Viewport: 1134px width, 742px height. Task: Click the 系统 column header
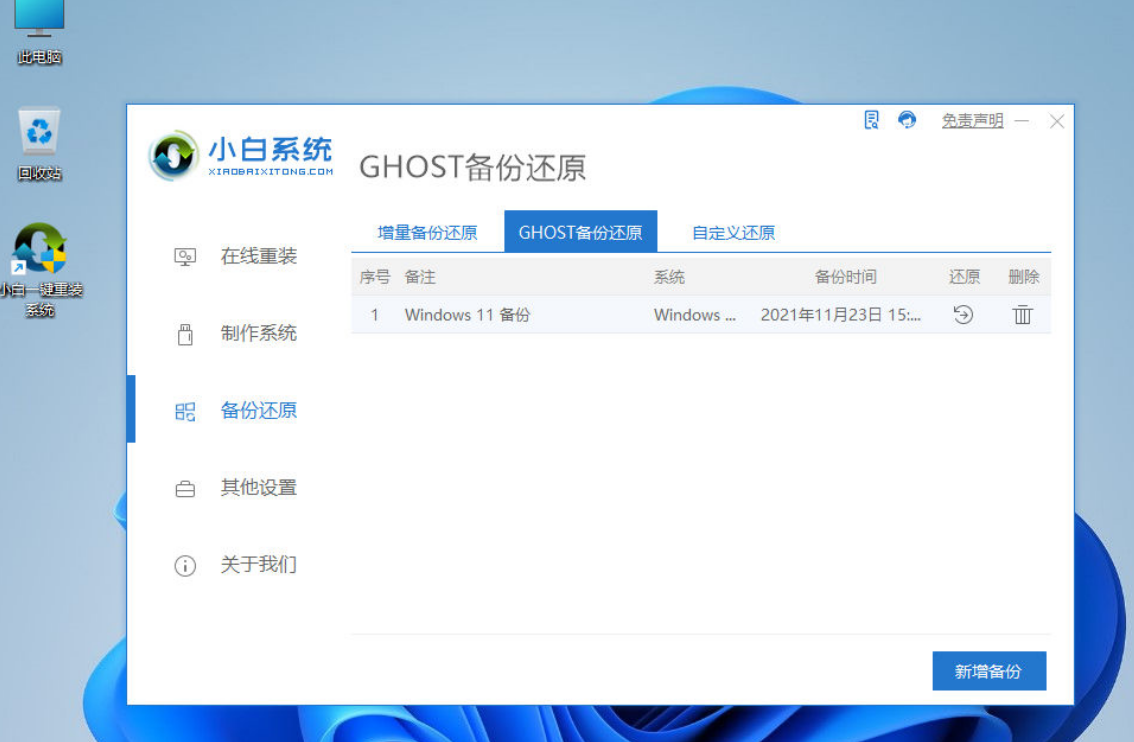click(669, 276)
